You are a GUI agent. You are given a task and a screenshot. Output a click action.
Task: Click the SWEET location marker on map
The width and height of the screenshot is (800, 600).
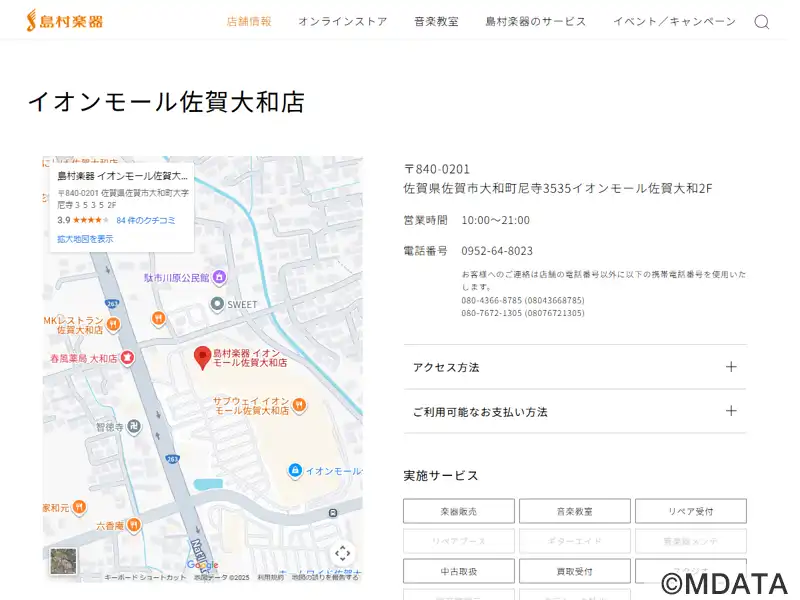click(217, 304)
